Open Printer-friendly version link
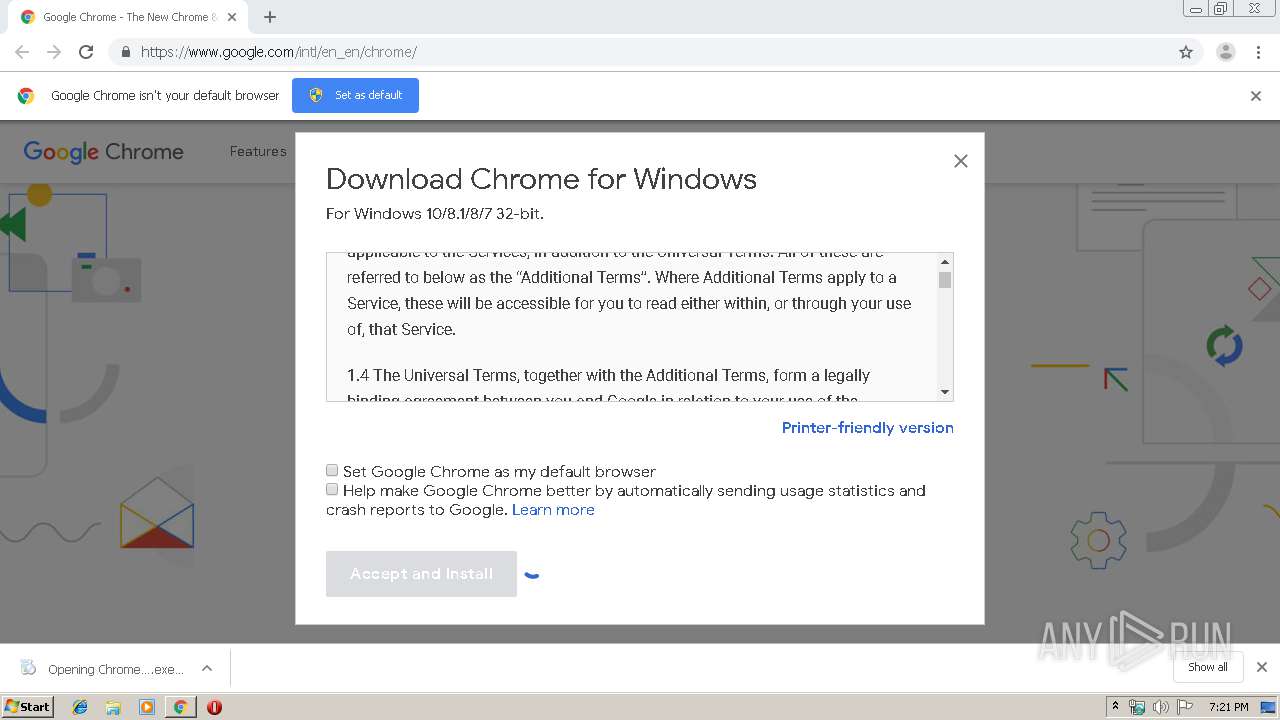This screenshot has height=720, width=1280. (867, 427)
